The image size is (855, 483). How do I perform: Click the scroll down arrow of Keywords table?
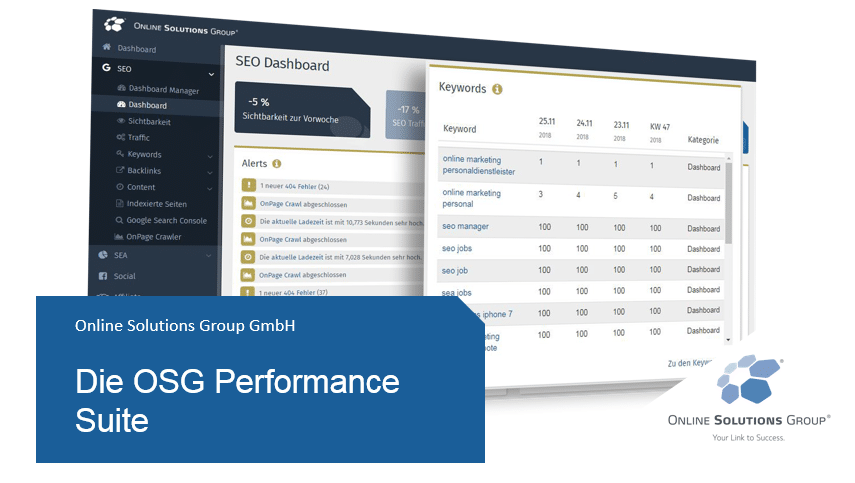(728, 340)
